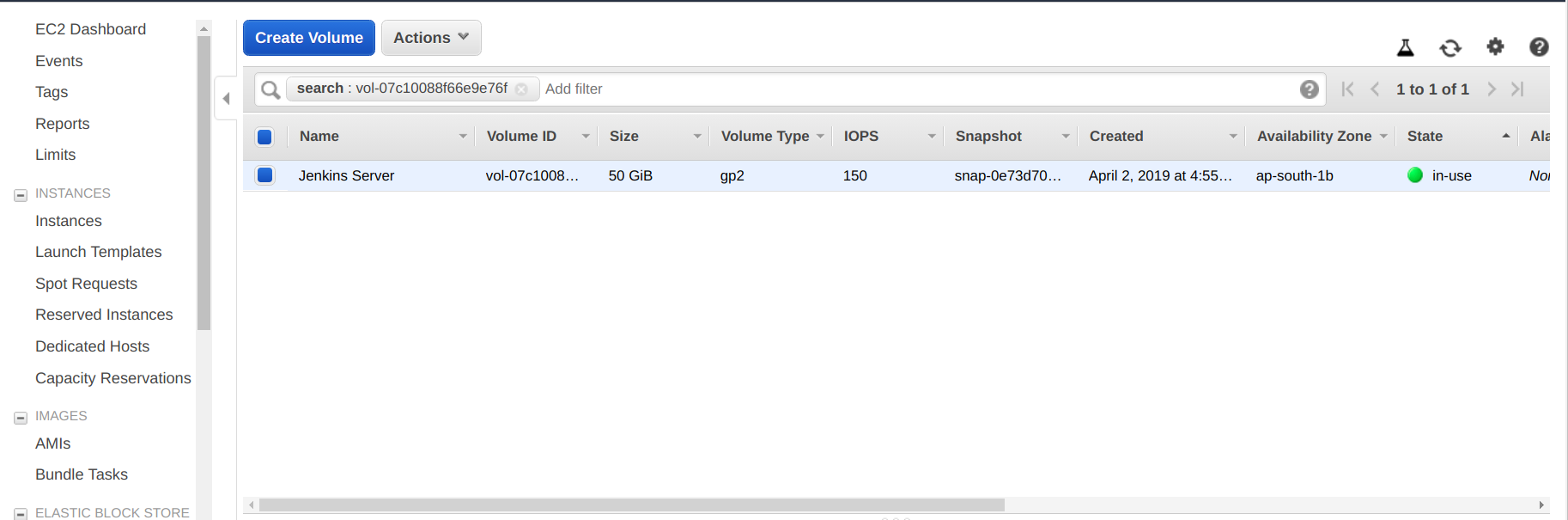Toggle the select-all volumes checkbox
1568x520 pixels.
coord(264,137)
